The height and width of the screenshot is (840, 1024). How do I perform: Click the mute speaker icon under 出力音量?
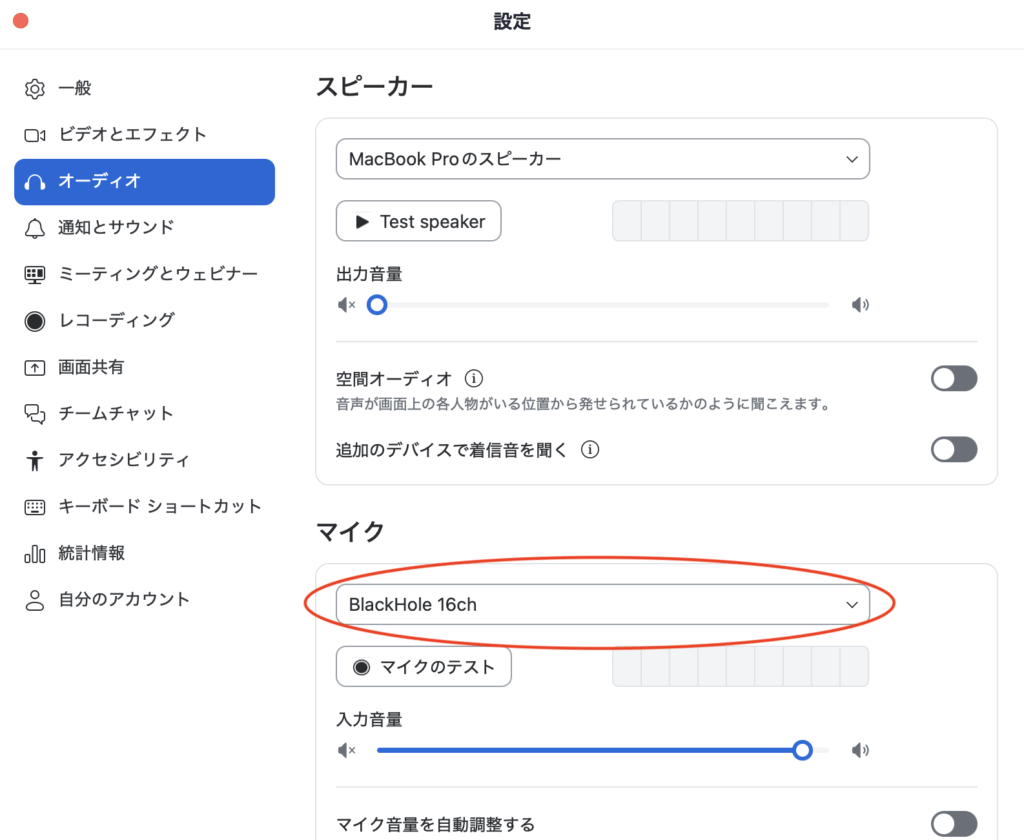coord(346,304)
